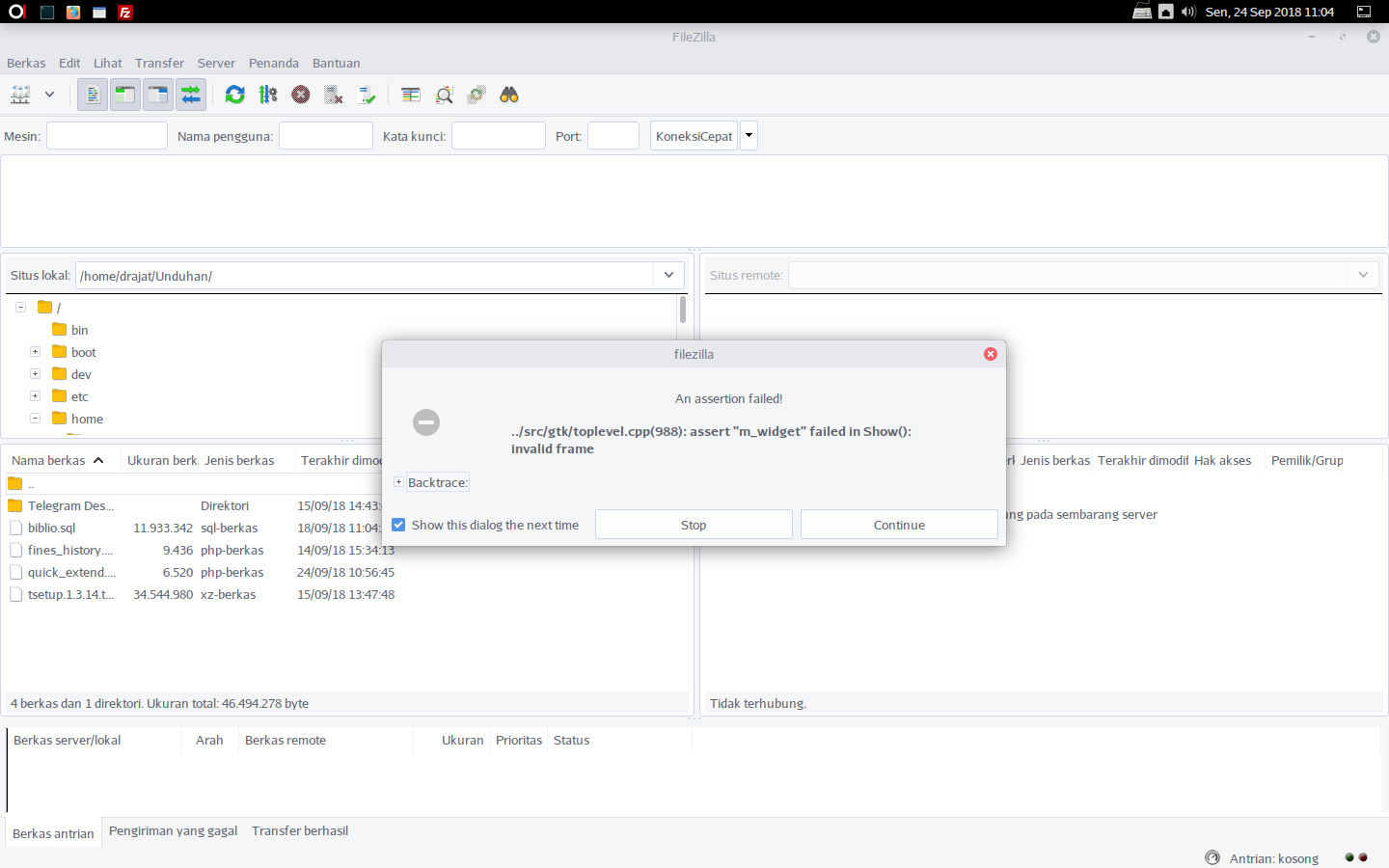Open recursive file search binoculars

509,95
